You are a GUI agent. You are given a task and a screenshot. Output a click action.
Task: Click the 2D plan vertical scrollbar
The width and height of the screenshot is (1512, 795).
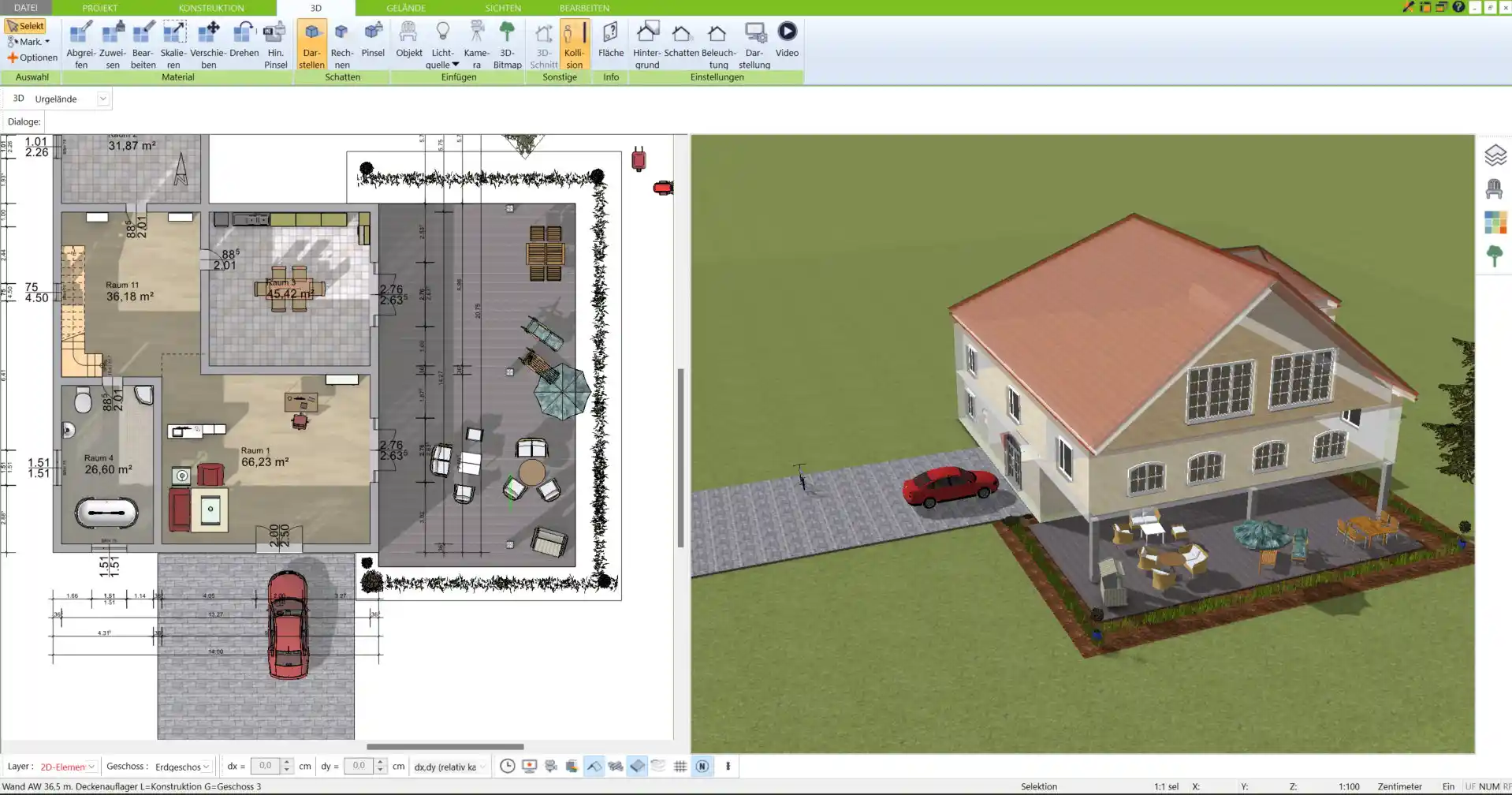pyautogui.click(x=680, y=457)
